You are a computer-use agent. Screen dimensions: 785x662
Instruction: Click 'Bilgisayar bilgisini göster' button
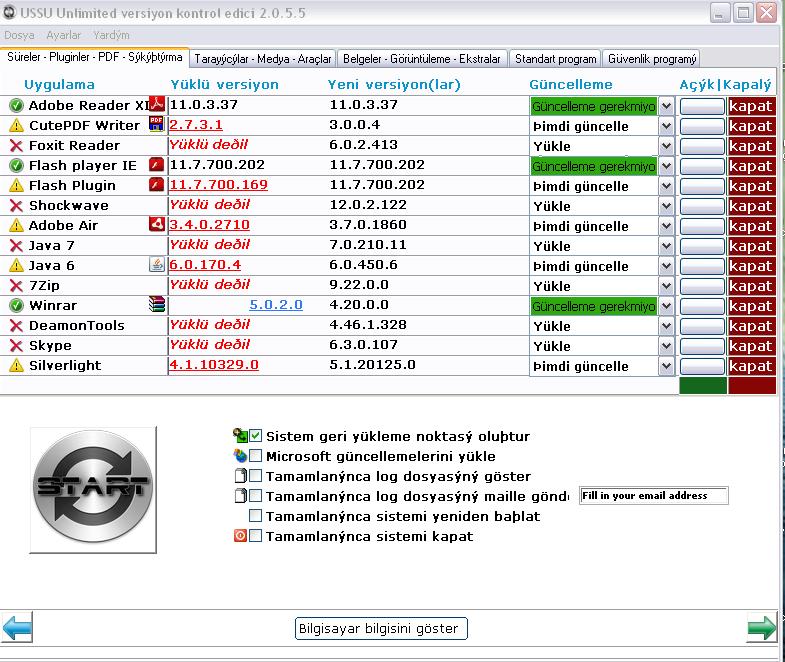(x=380, y=628)
